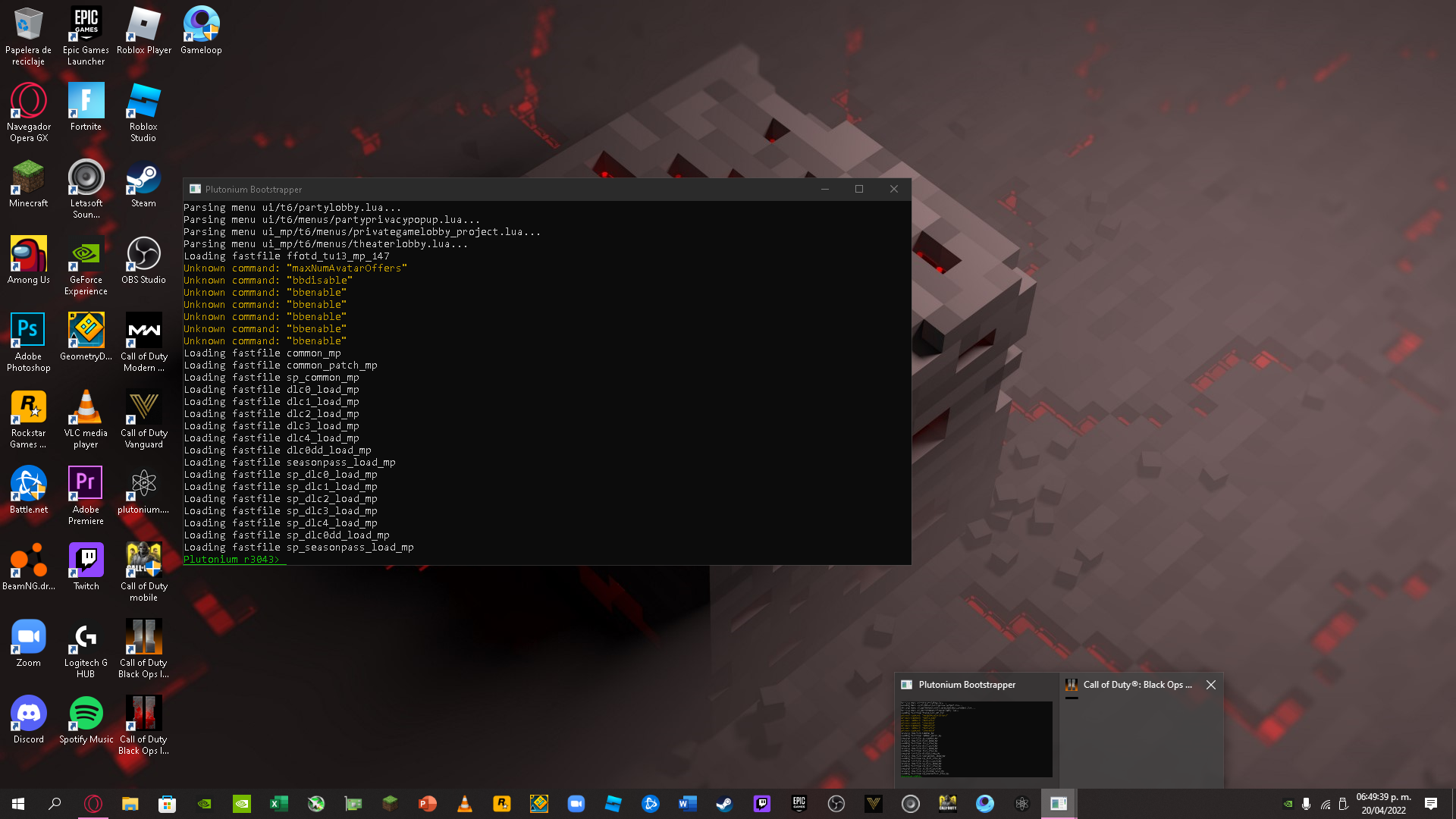1456x819 pixels.
Task: Click Plutonium Bootstrapper title bar icon
Action: [x=195, y=190]
